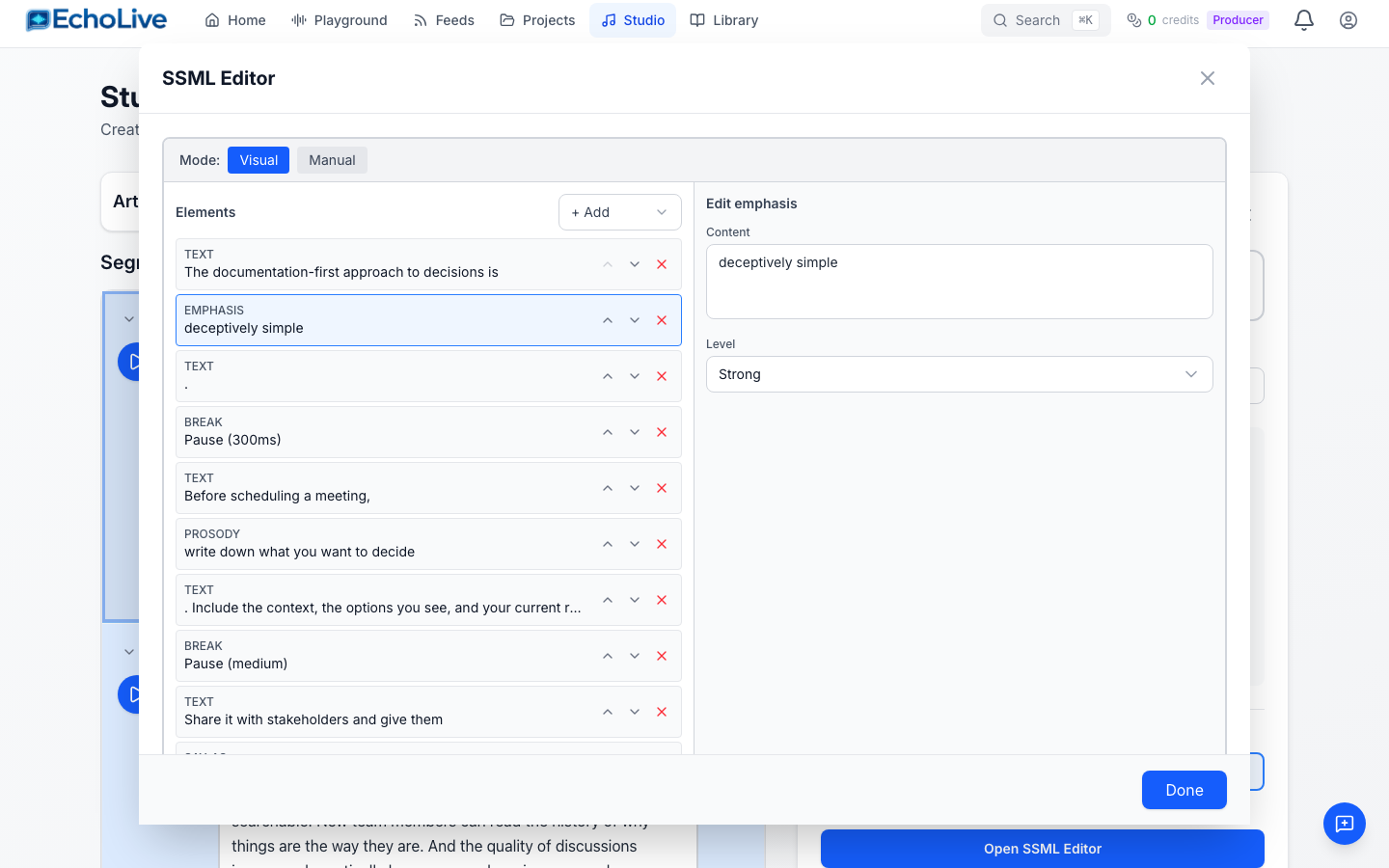Remove the 'Before scheduling a meeting,' text element
Viewport: 1389px width, 868px height.
[662, 488]
